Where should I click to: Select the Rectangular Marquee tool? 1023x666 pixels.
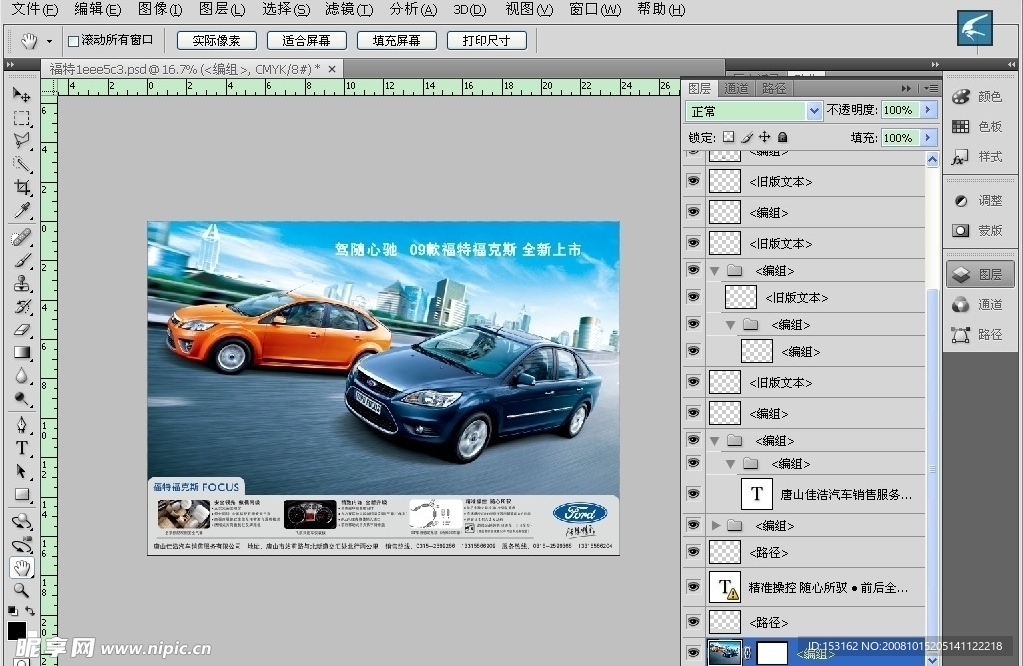pos(22,118)
